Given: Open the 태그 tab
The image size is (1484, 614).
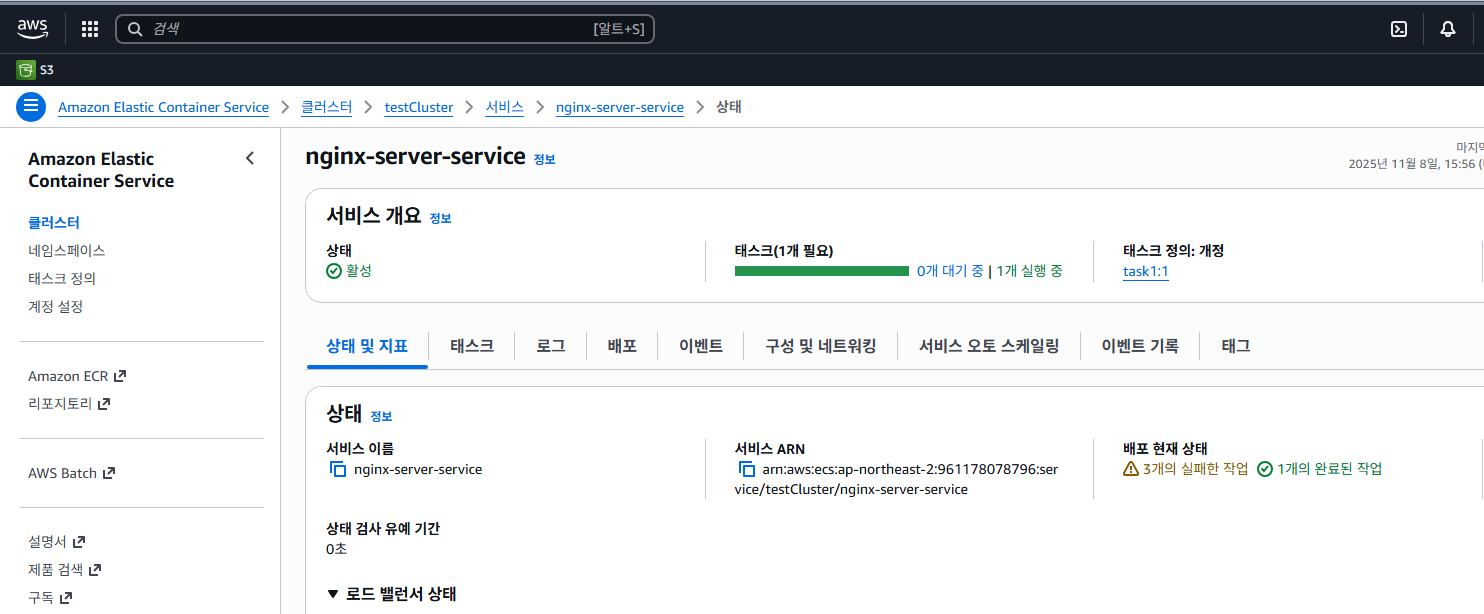Looking at the screenshot, I should [x=1236, y=346].
